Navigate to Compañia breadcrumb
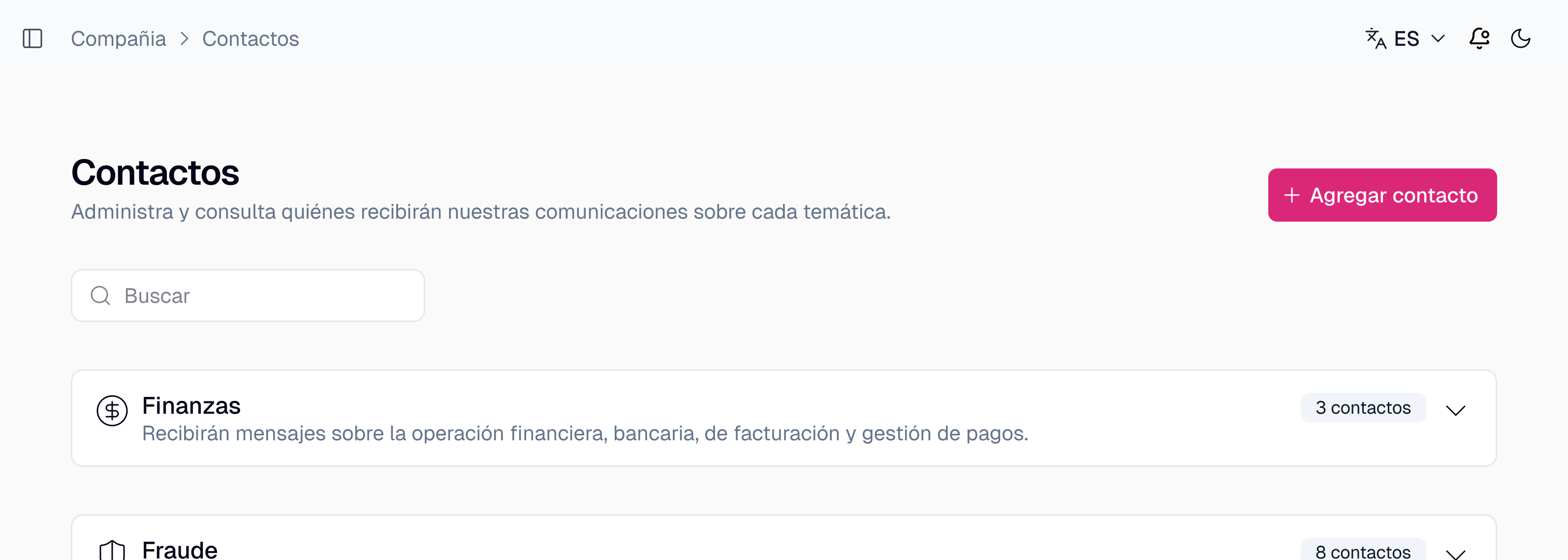This screenshot has height=560, width=1568. click(119, 38)
